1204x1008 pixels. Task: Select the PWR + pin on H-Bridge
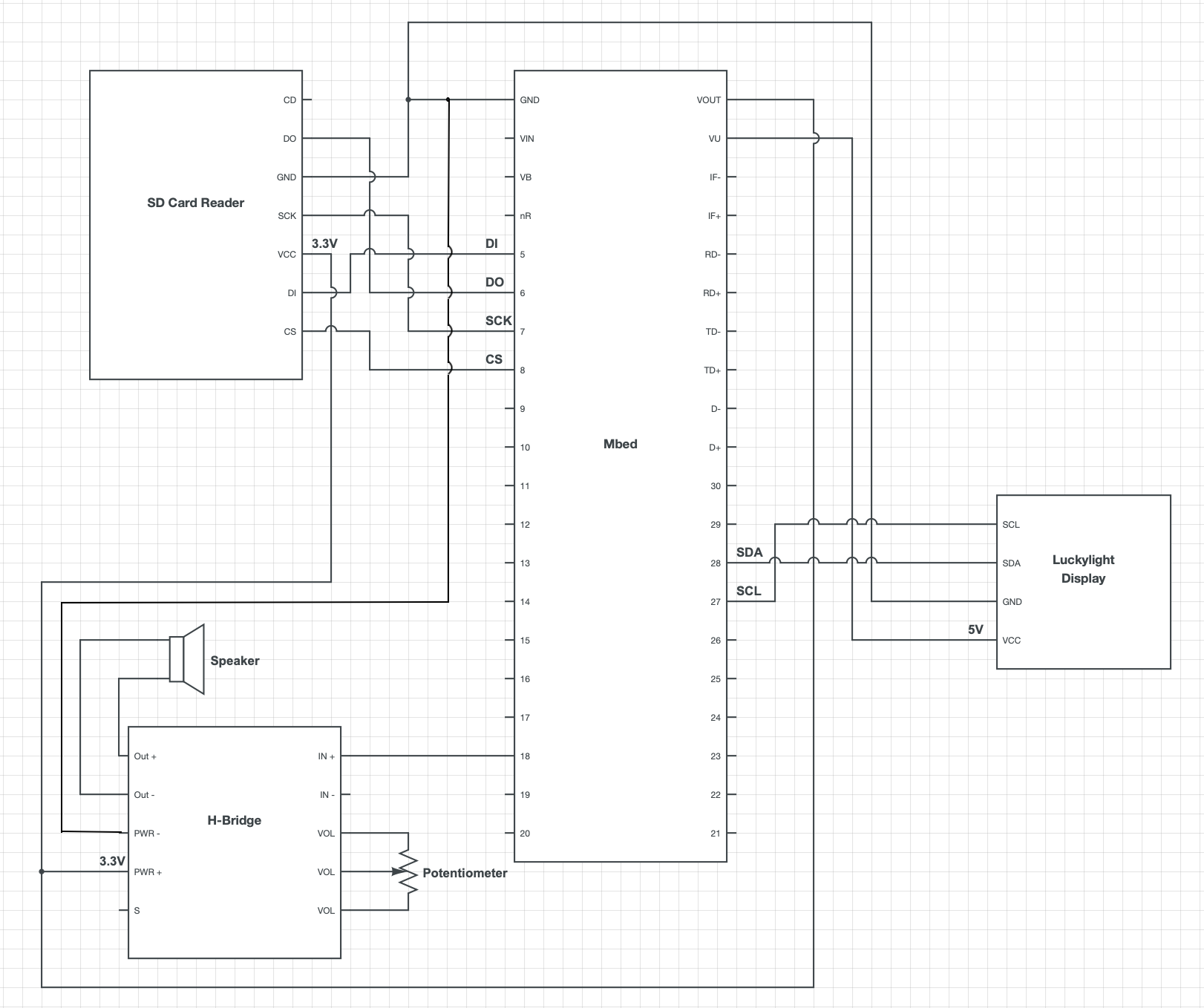point(148,872)
